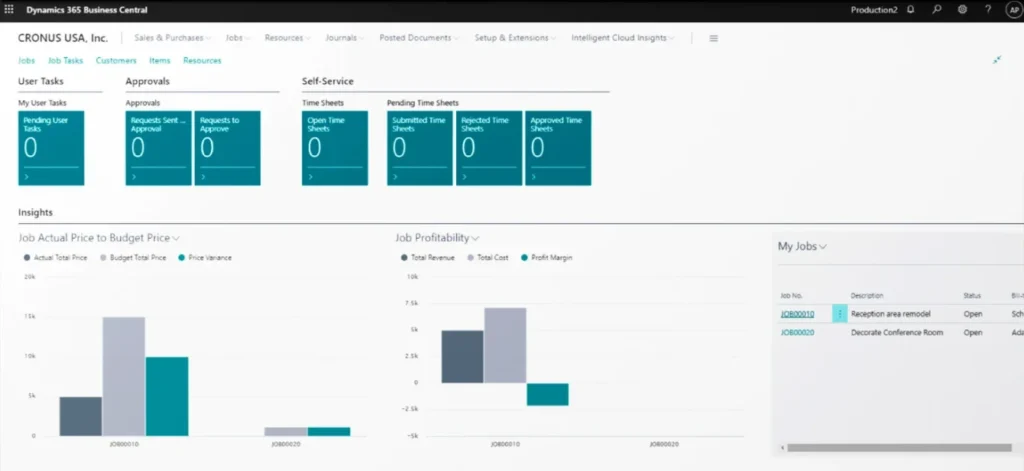
Task: Toggle Total Cost legend item
Action: (488, 258)
